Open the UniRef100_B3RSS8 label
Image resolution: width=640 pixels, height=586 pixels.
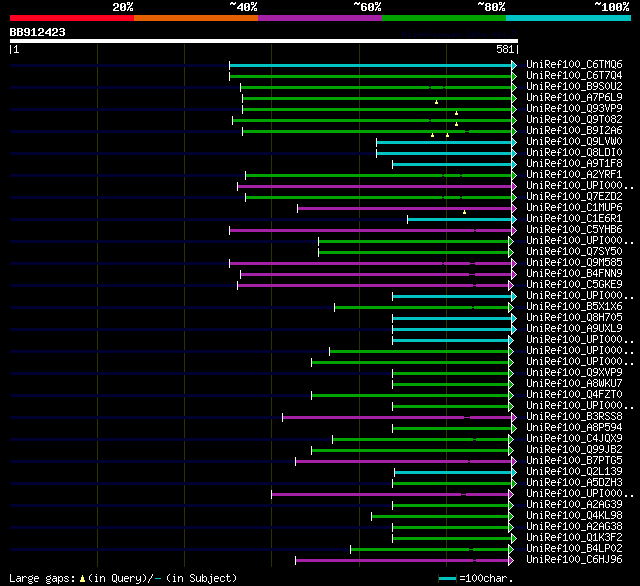tap(574, 417)
